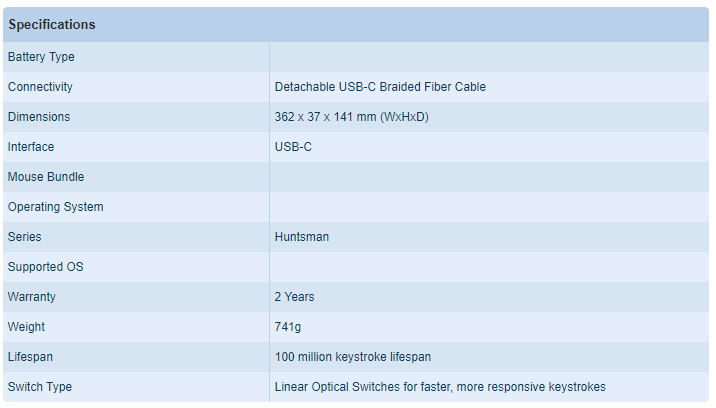Click the Dimensions row label
This screenshot has height=408, width=716.
39,117
